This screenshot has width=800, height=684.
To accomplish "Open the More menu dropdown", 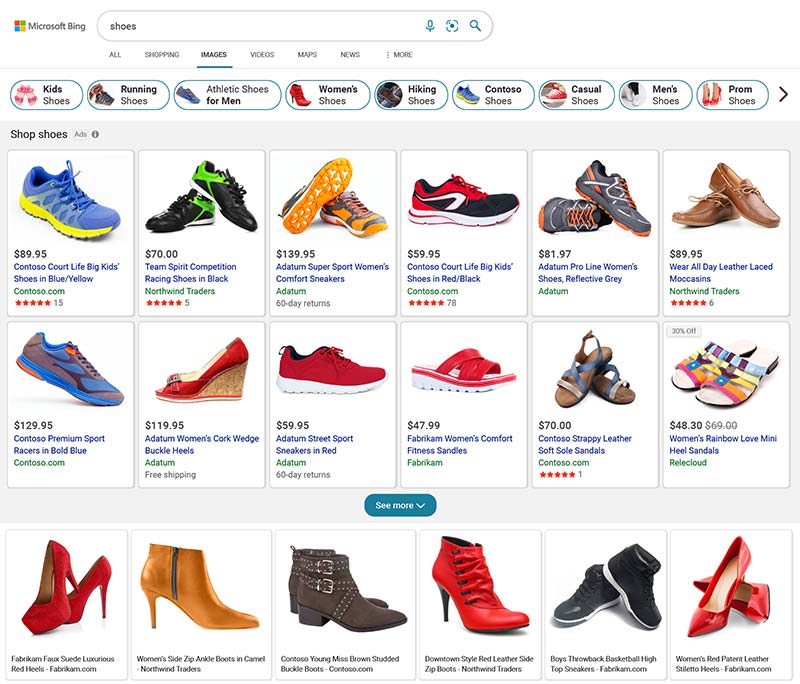I will [x=398, y=55].
